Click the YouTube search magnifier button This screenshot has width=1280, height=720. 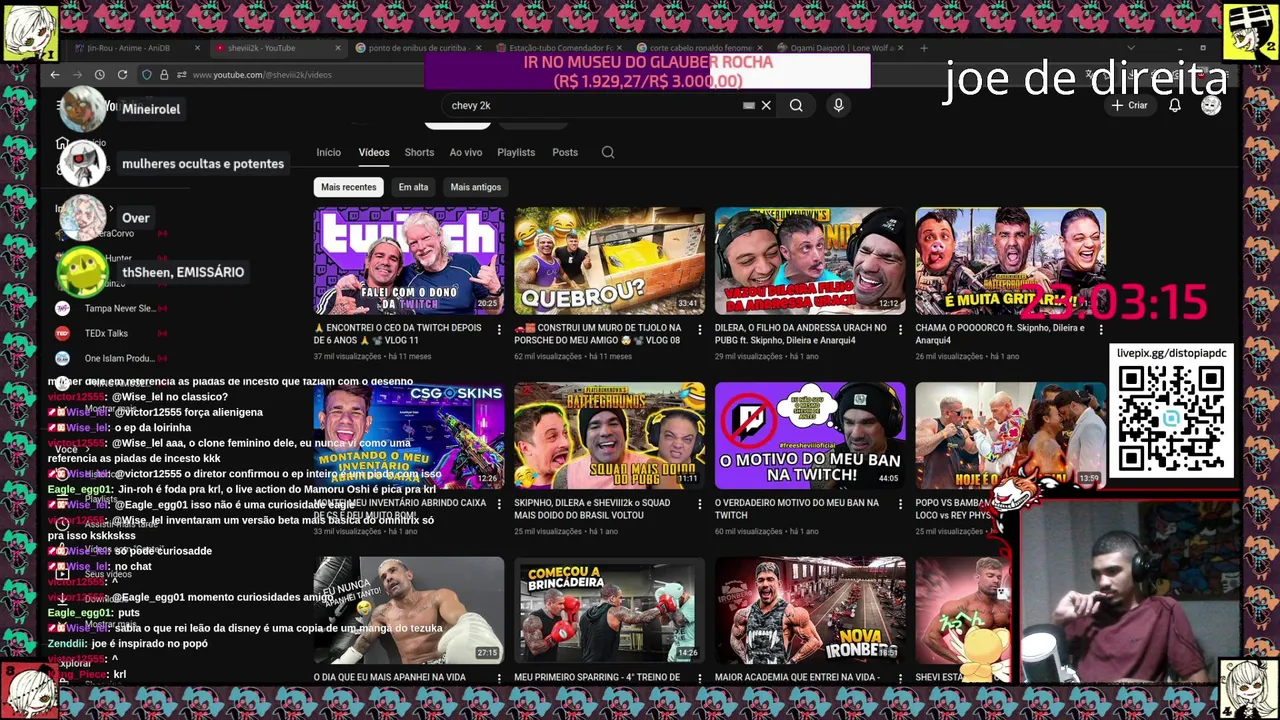tap(796, 105)
